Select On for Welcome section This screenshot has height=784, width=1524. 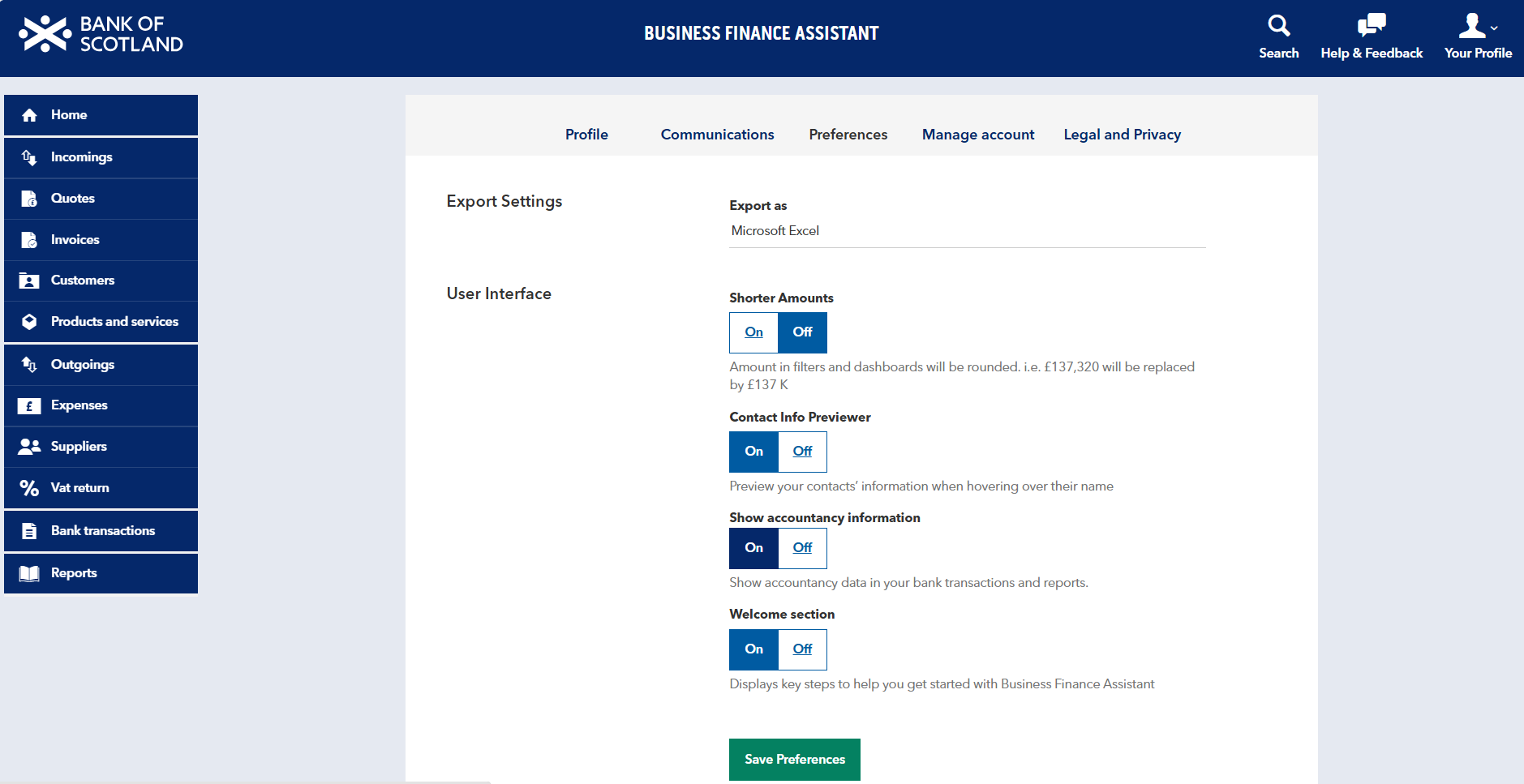[x=754, y=649]
